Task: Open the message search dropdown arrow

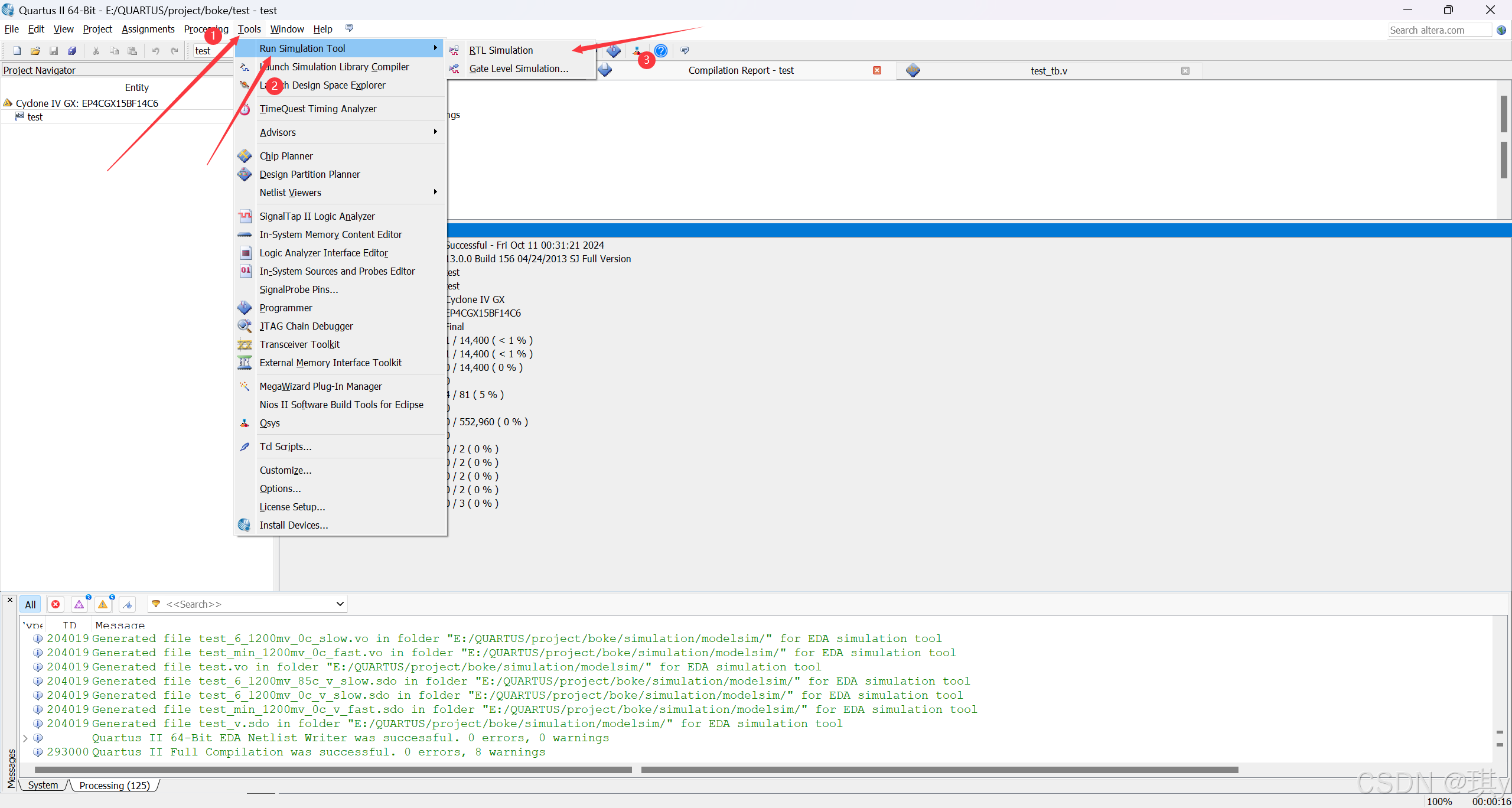Action: coord(340,604)
